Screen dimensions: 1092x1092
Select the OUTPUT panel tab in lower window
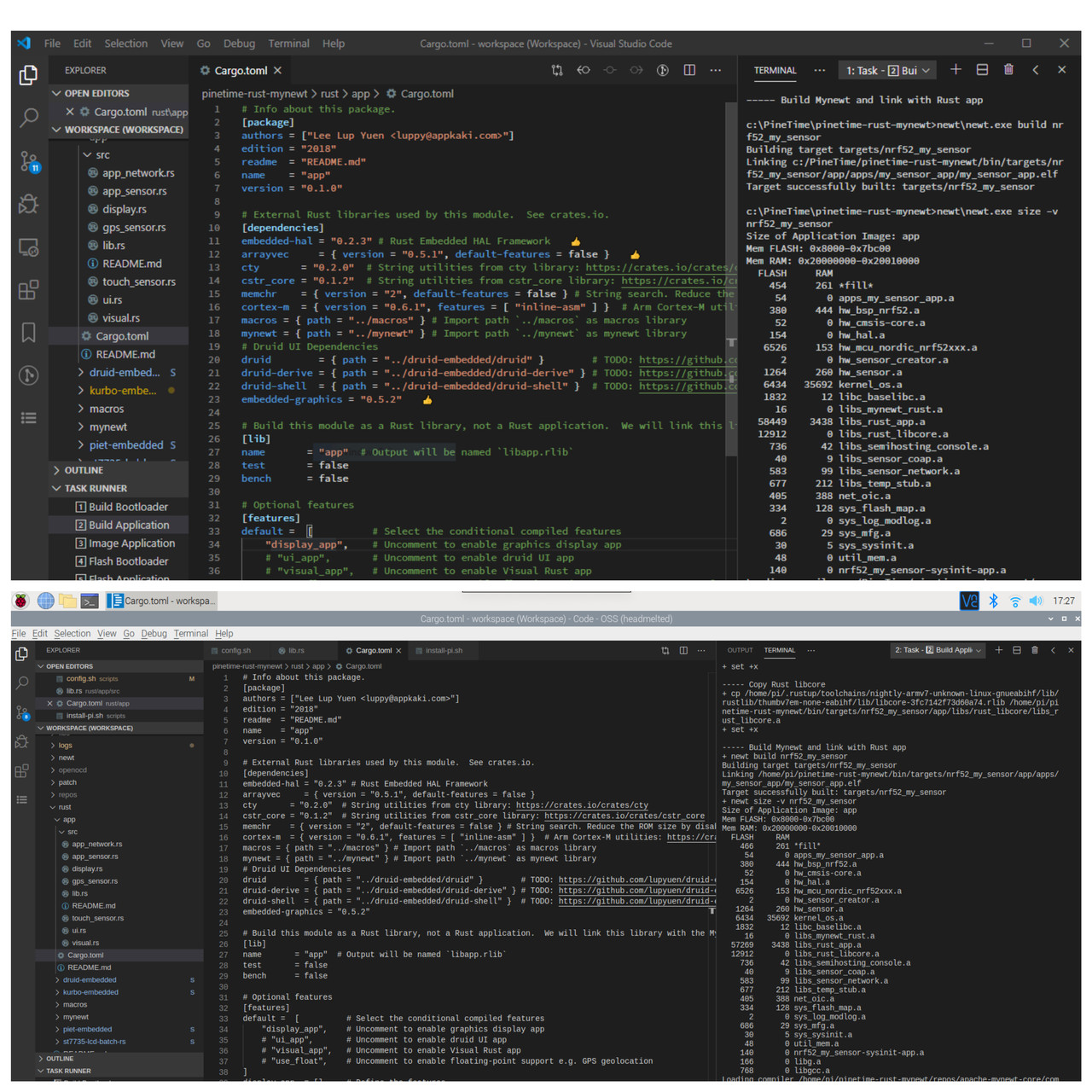740,650
